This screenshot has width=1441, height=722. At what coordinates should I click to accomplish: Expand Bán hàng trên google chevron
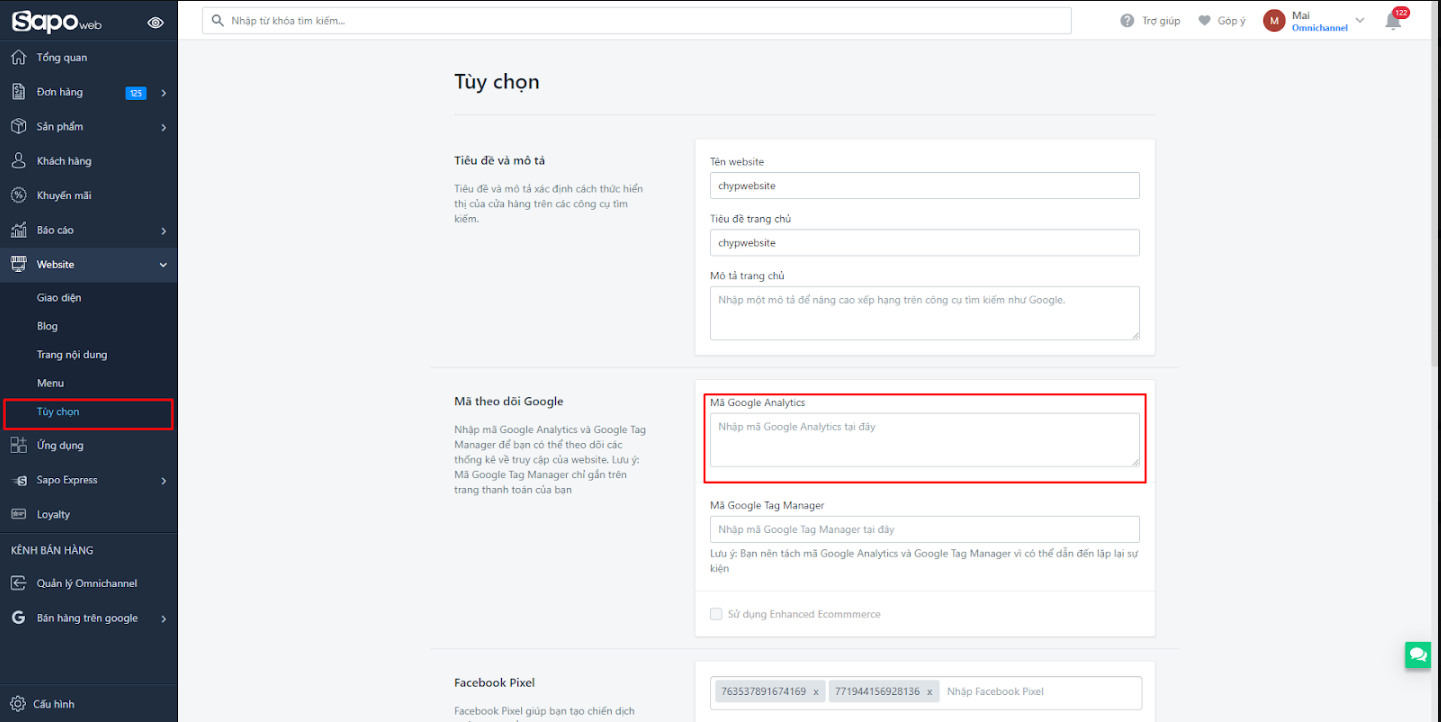(x=163, y=619)
